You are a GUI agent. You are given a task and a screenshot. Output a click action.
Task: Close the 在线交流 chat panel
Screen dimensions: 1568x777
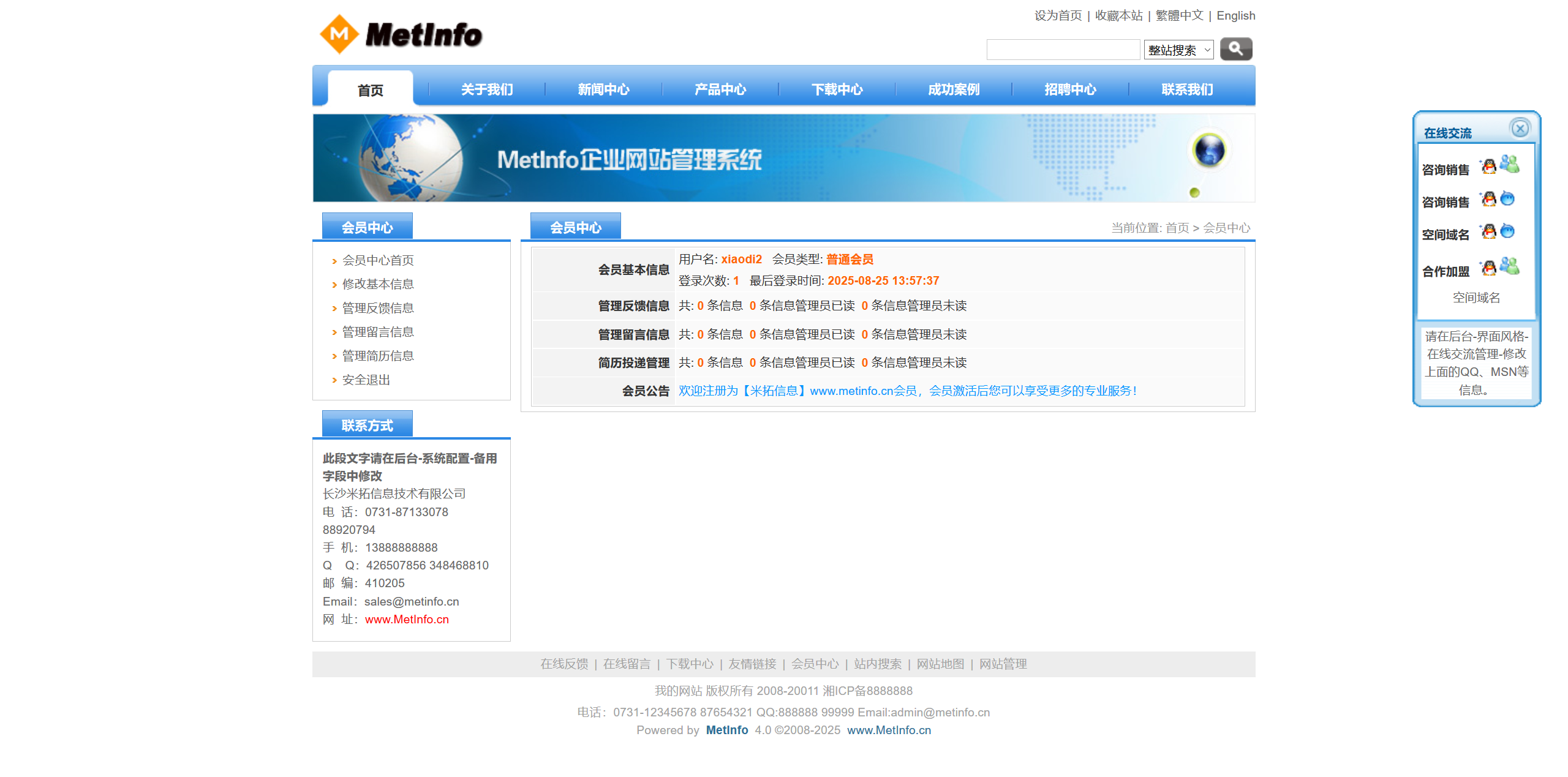[x=1521, y=128]
